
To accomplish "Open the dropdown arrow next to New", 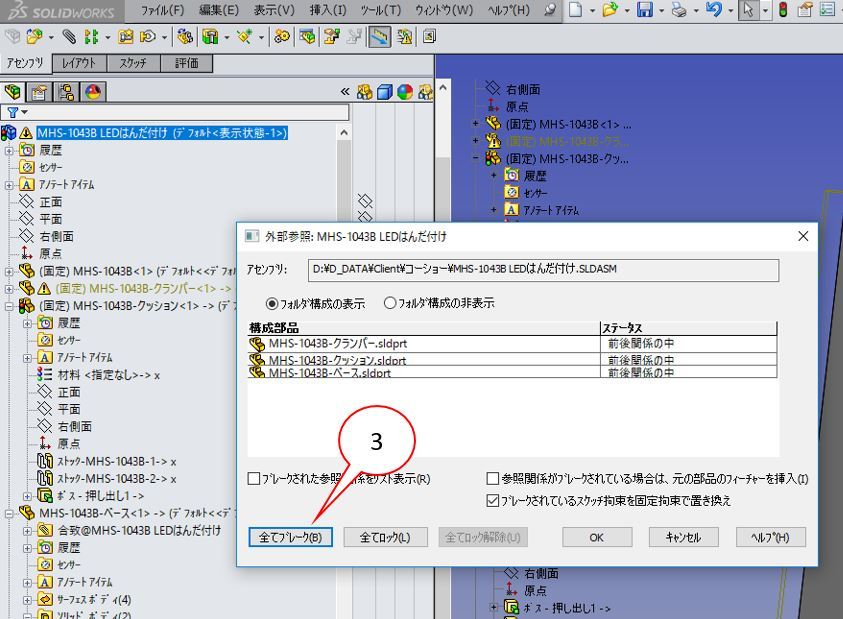I will click(592, 10).
